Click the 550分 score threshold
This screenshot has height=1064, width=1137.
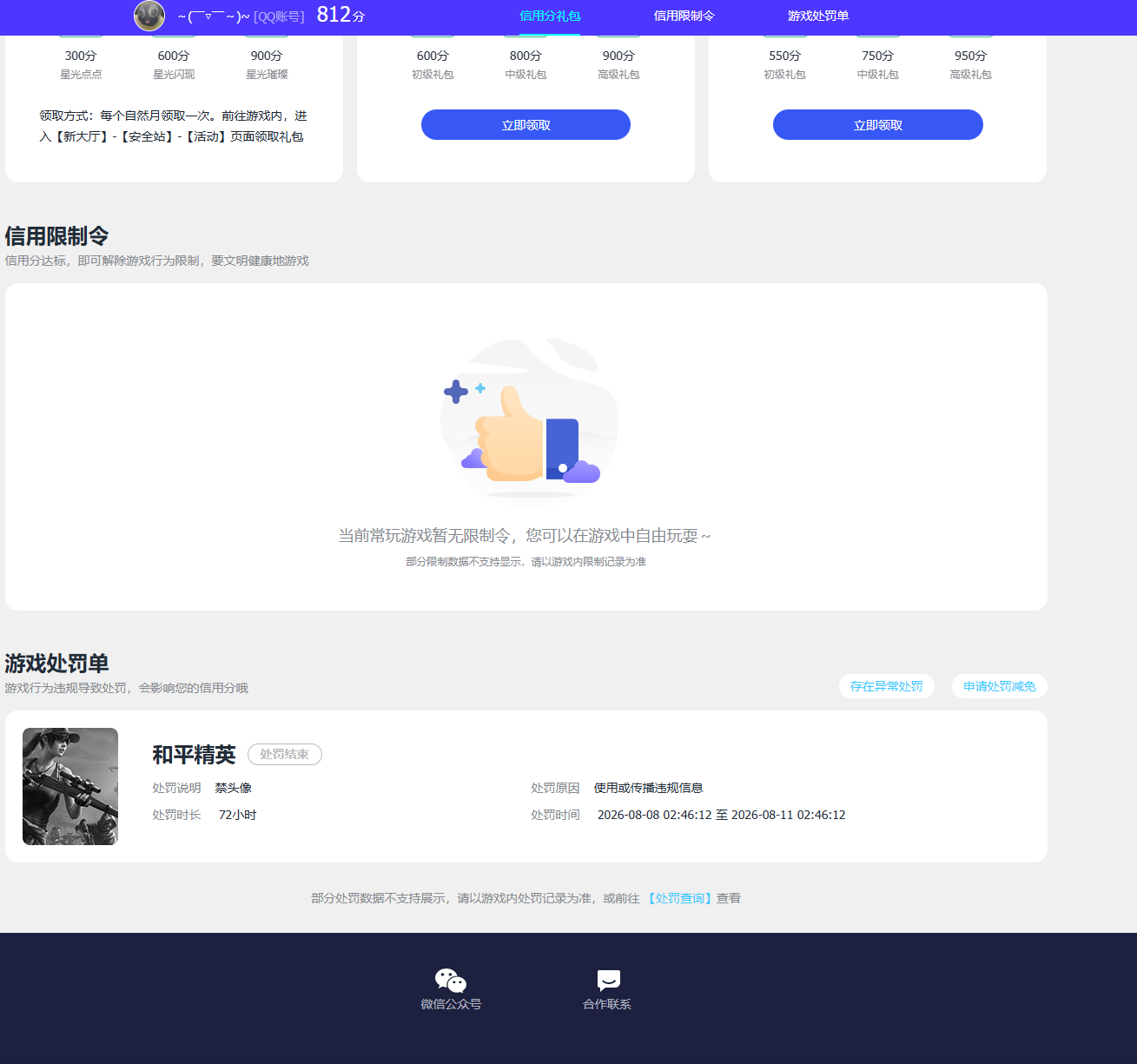click(x=785, y=56)
